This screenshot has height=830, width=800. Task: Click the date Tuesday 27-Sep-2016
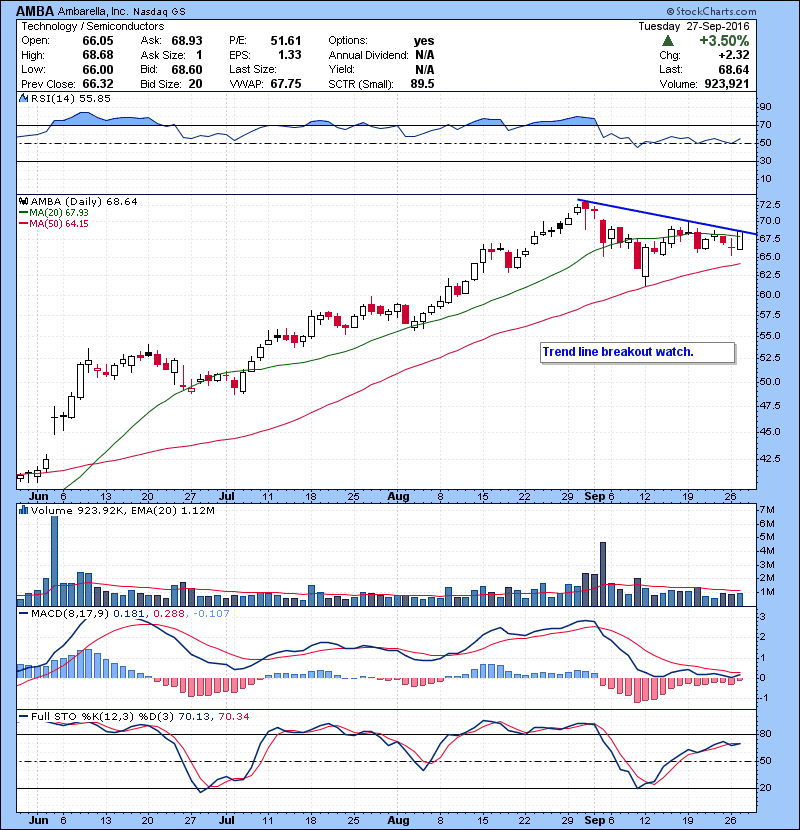(694, 26)
